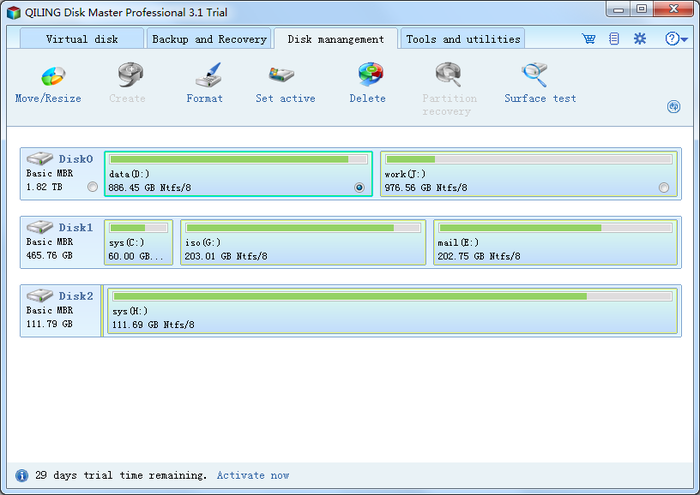Click '29 days trial time remaining' text
This screenshot has width=700, height=495.
pos(121,475)
